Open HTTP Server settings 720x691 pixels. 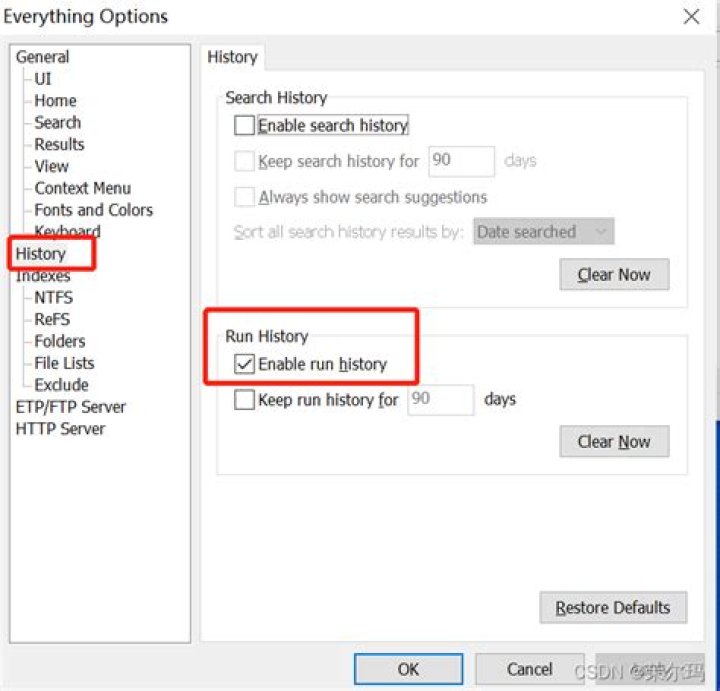[x=61, y=428]
